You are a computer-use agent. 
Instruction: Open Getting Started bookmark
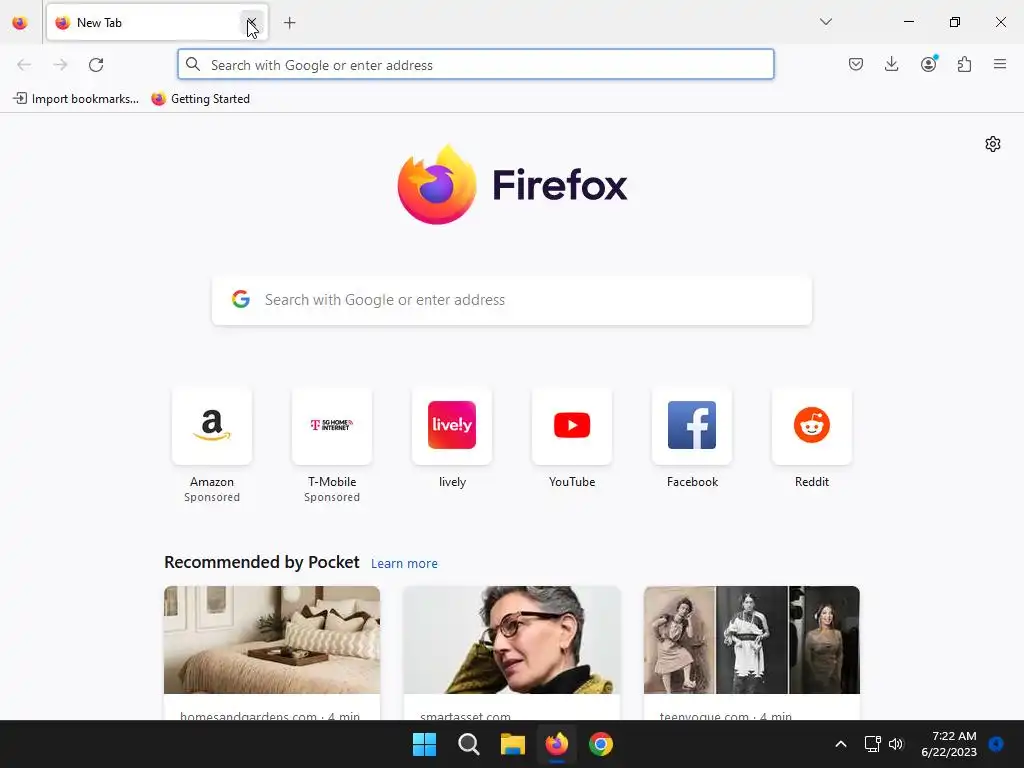pyautogui.click(x=200, y=99)
